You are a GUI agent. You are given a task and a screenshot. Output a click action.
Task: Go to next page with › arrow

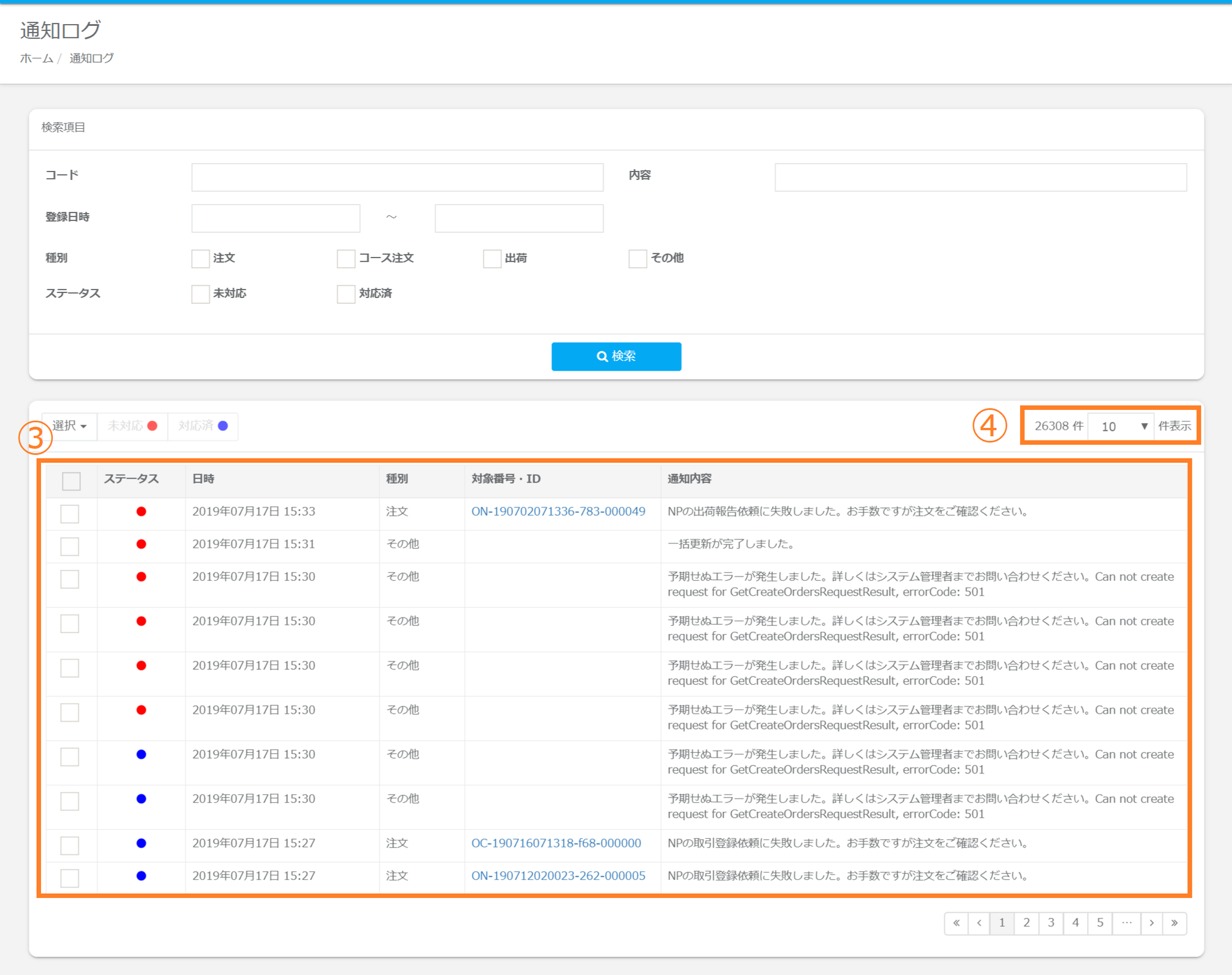[x=1151, y=923]
